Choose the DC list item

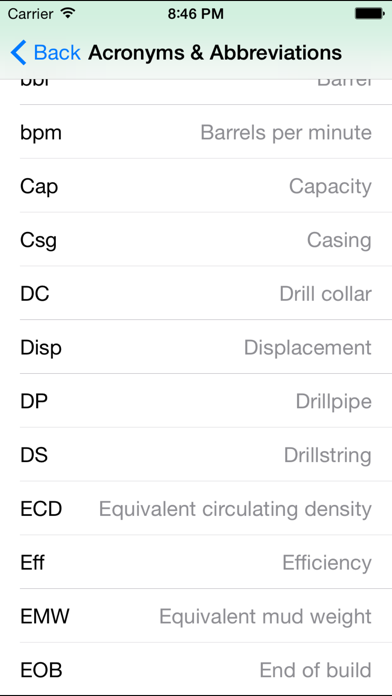click(196, 293)
